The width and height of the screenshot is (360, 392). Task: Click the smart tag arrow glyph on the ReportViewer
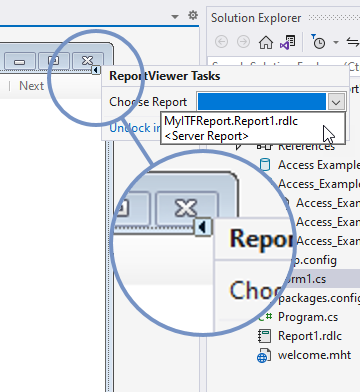[96, 70]
